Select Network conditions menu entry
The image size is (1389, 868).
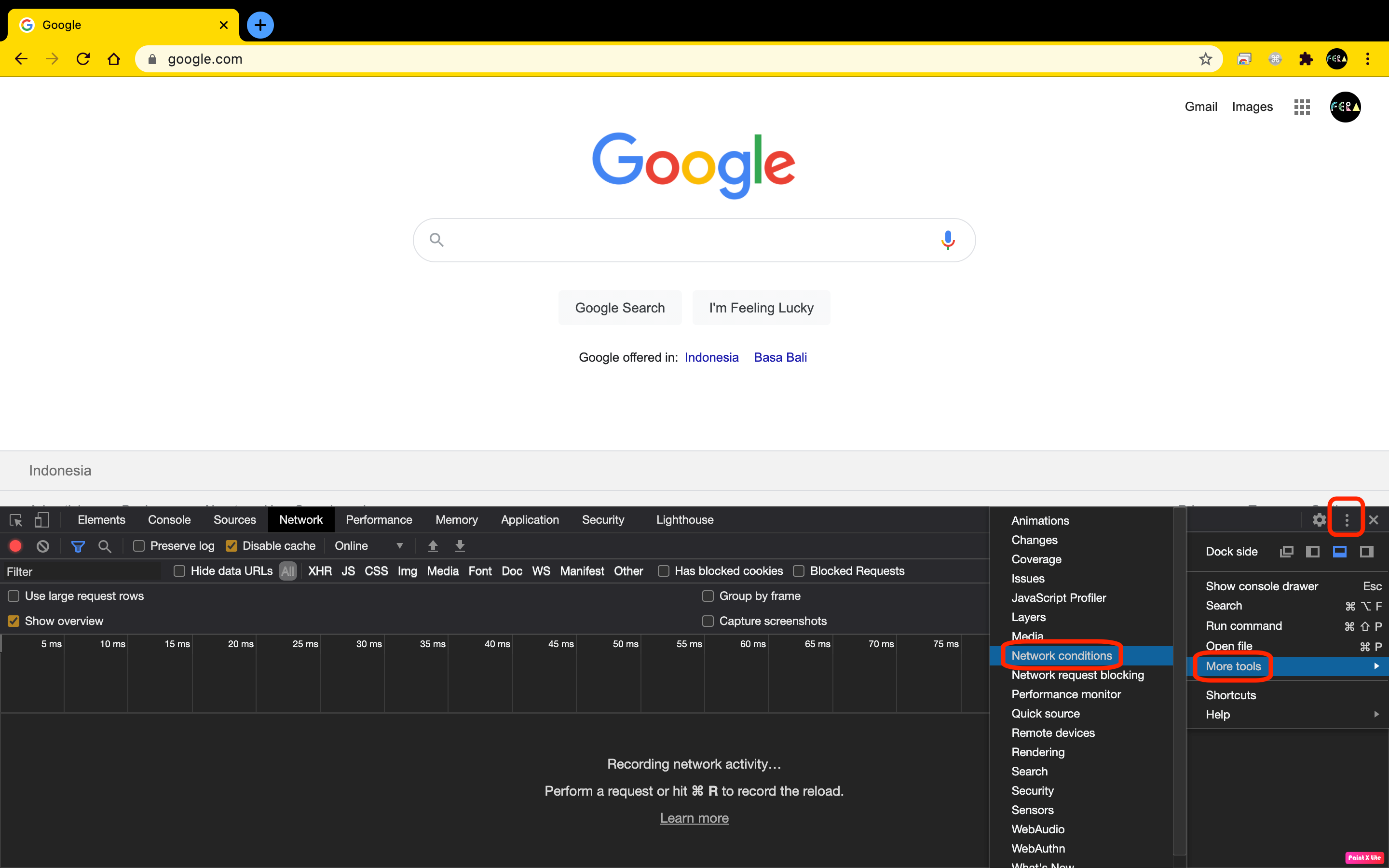tap(1061, 656)
